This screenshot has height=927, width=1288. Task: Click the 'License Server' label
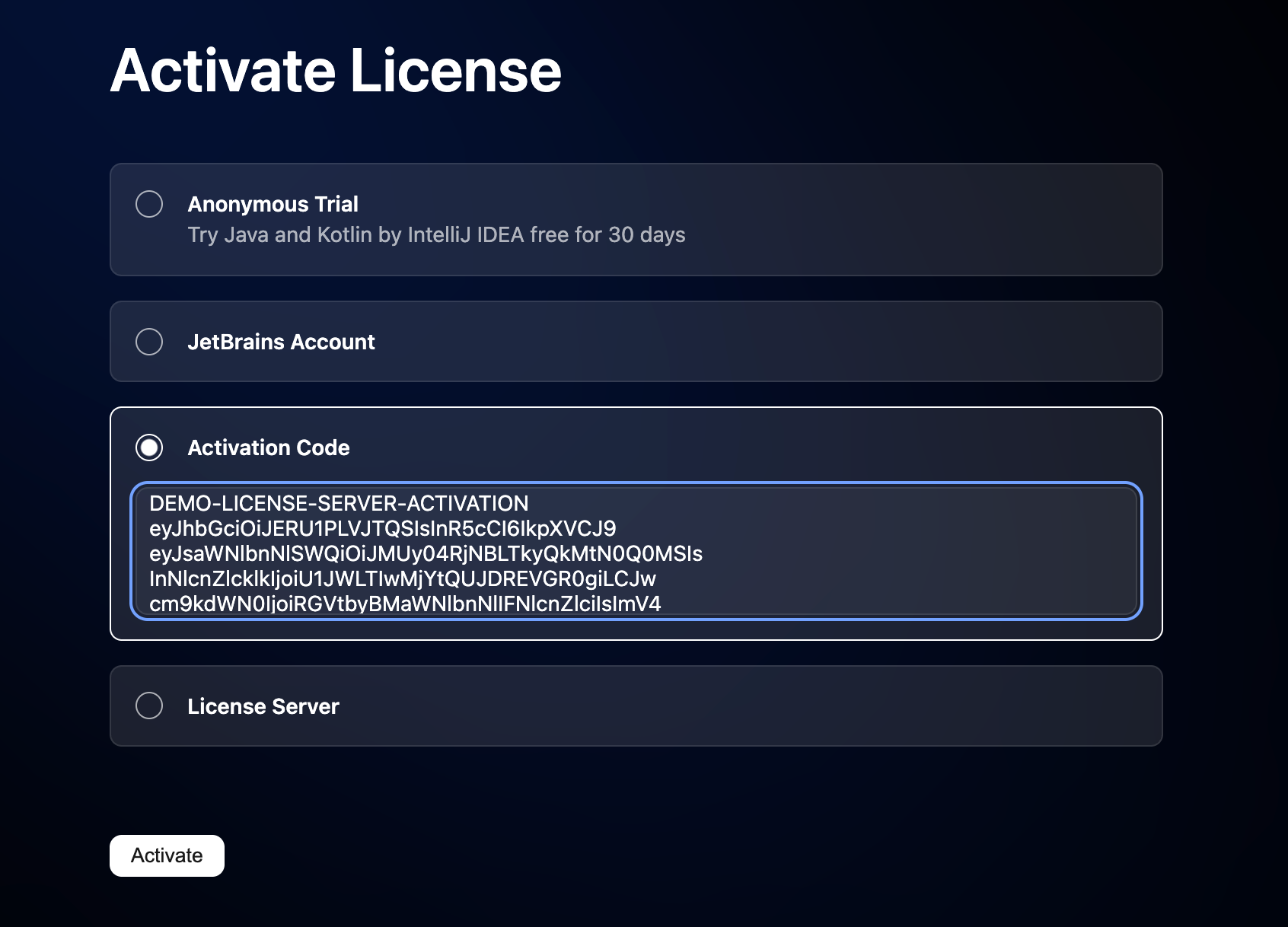point(263,706)
